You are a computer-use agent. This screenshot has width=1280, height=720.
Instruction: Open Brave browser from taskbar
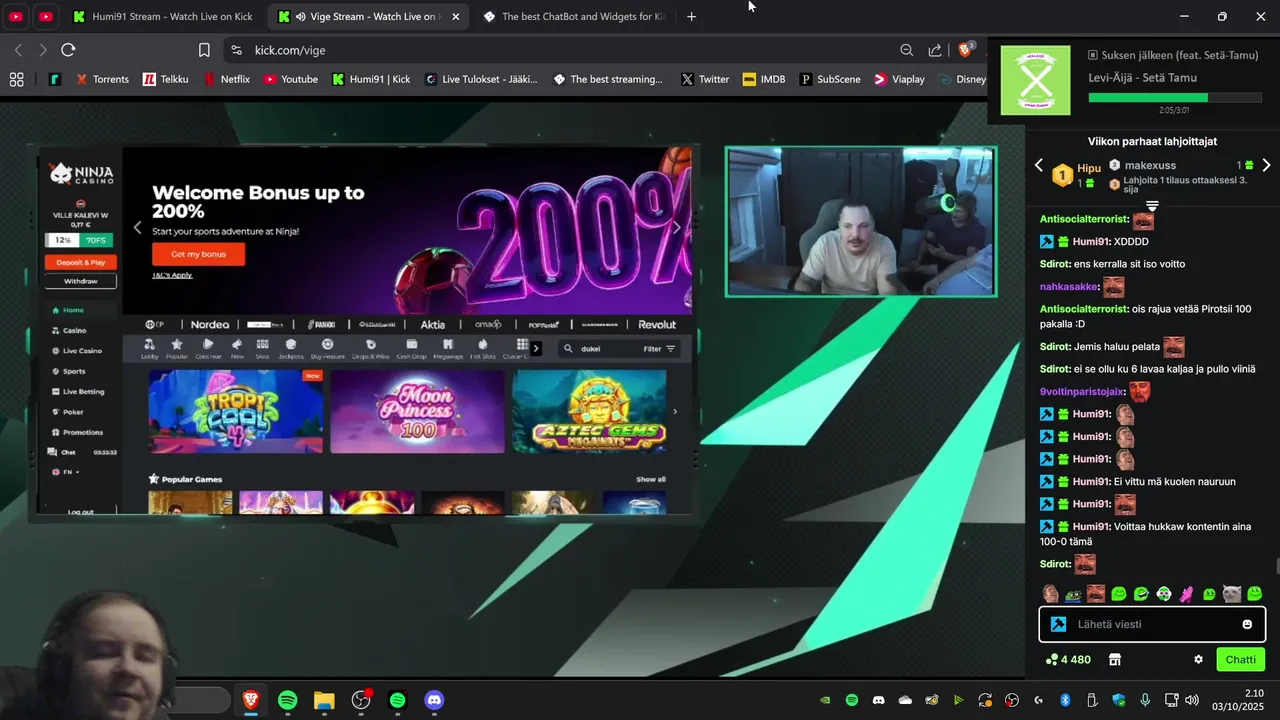[251, 700]
